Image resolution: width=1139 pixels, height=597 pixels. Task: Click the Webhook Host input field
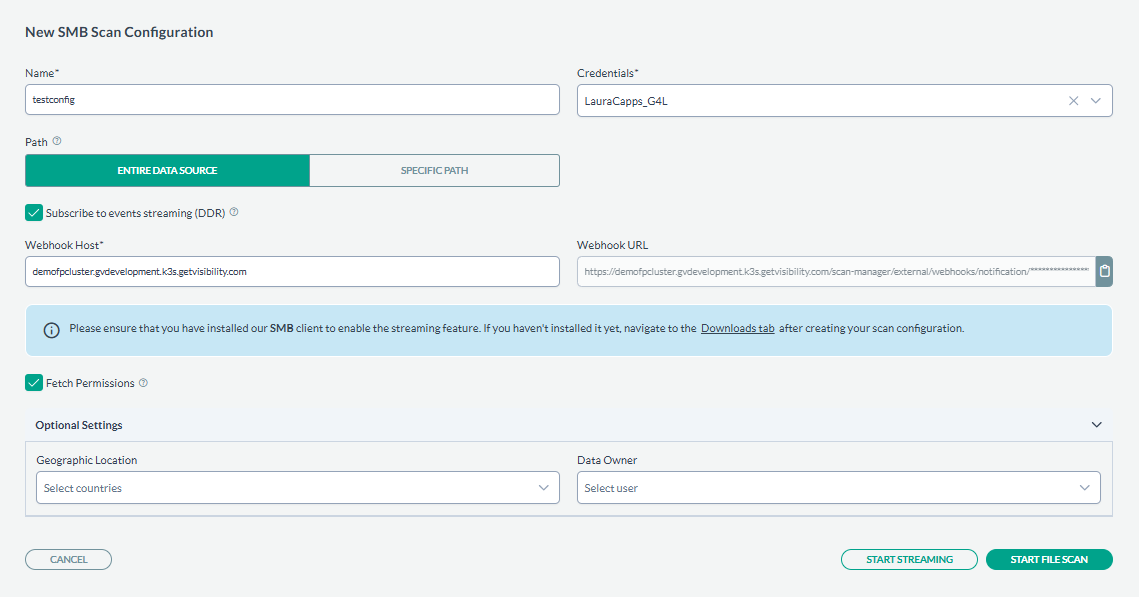(x=292, y=272)
